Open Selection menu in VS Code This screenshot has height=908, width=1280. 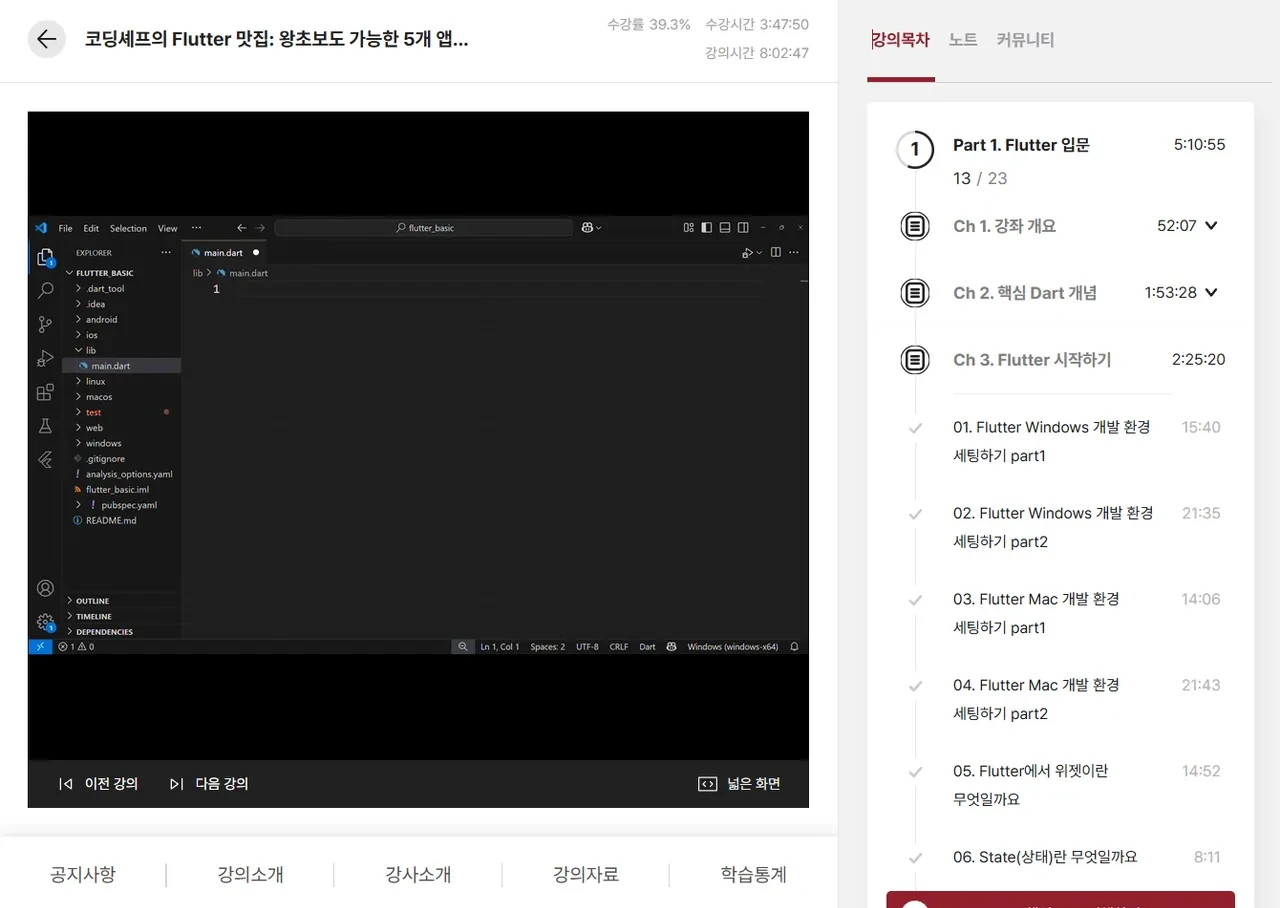click(x=128, y=228)
